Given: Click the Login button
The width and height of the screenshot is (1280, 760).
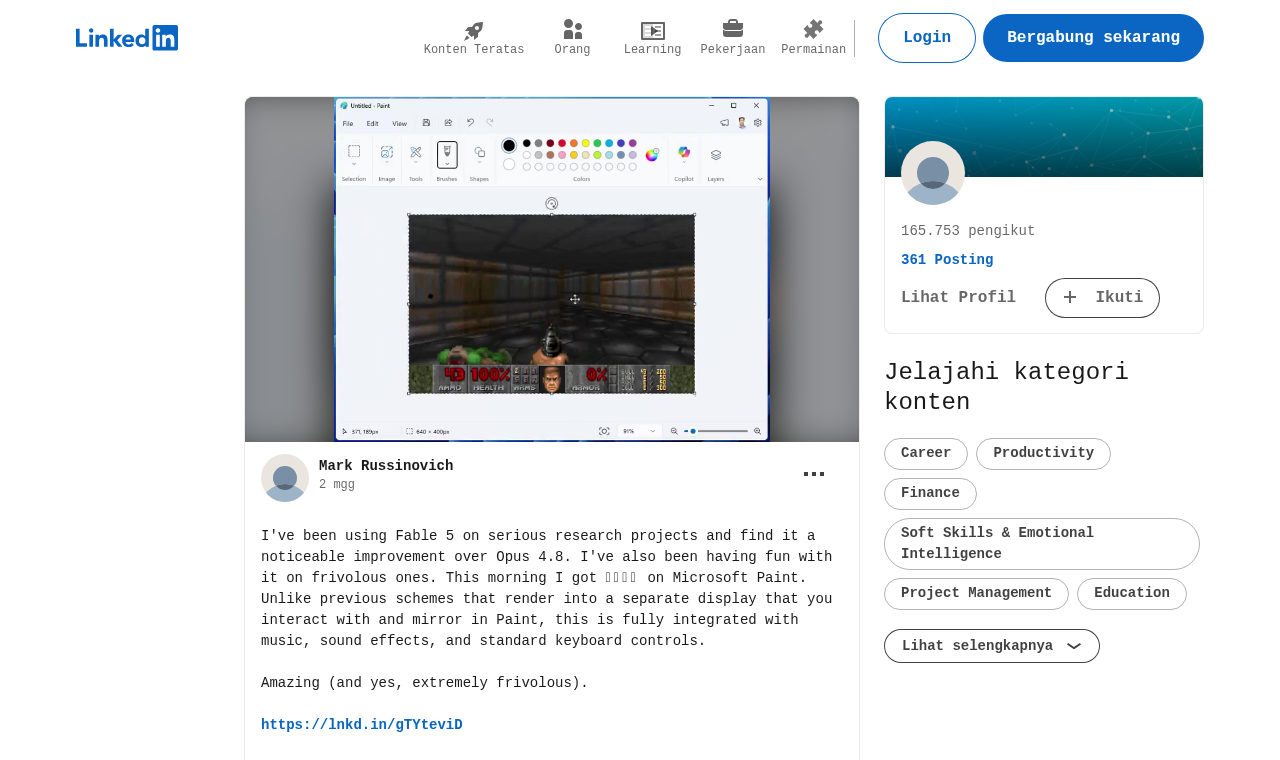Looking at the screenshot, I should pos(927,38).
